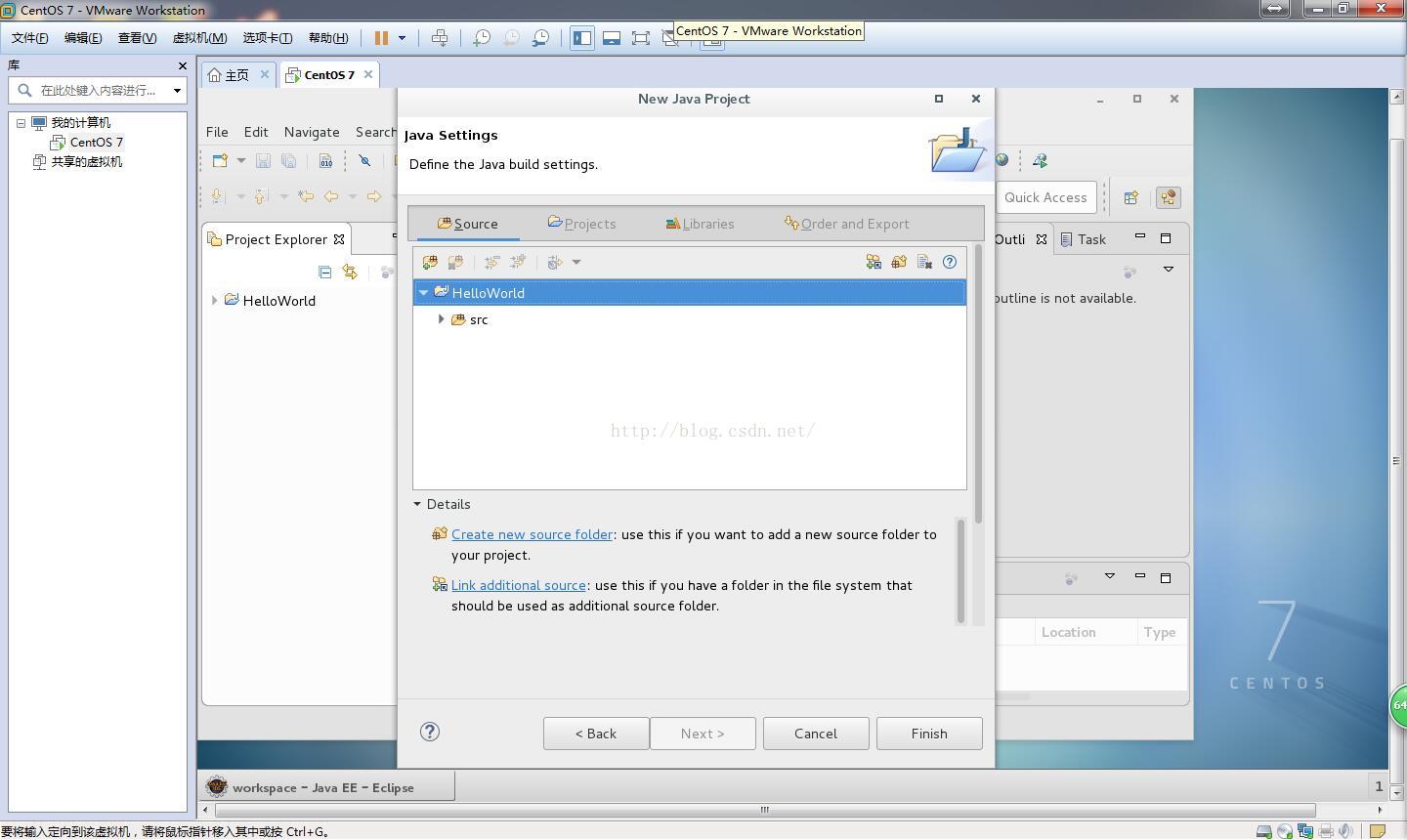Click the Eclipse Save All toolbar icon
This screenshot has width=1407, height=840.
(288, 161)
